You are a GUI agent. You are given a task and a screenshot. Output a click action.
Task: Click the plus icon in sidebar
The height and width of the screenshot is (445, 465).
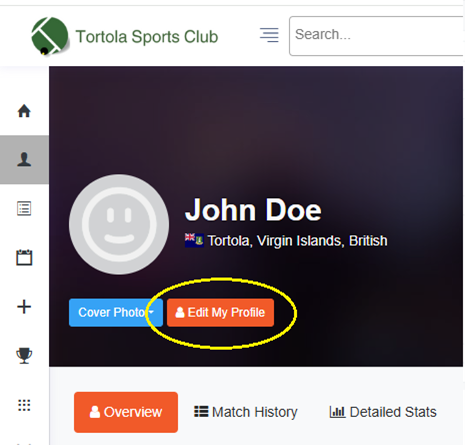tap(24, 307)
